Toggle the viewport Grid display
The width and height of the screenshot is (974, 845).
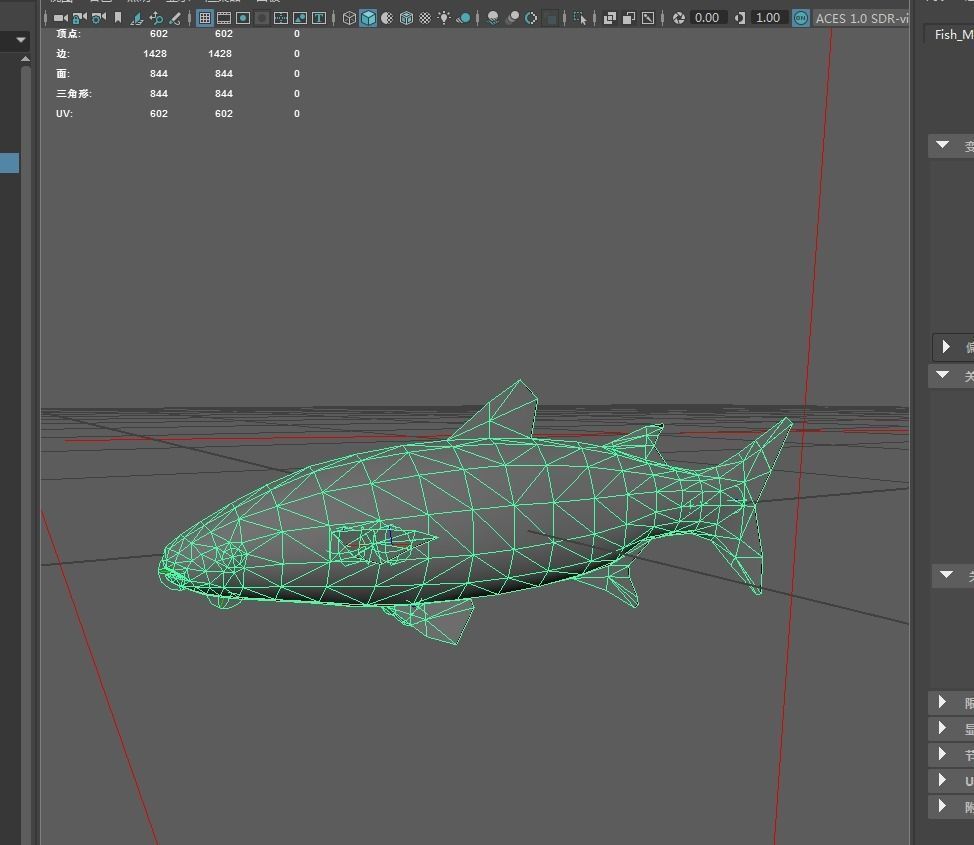(204, 18)
